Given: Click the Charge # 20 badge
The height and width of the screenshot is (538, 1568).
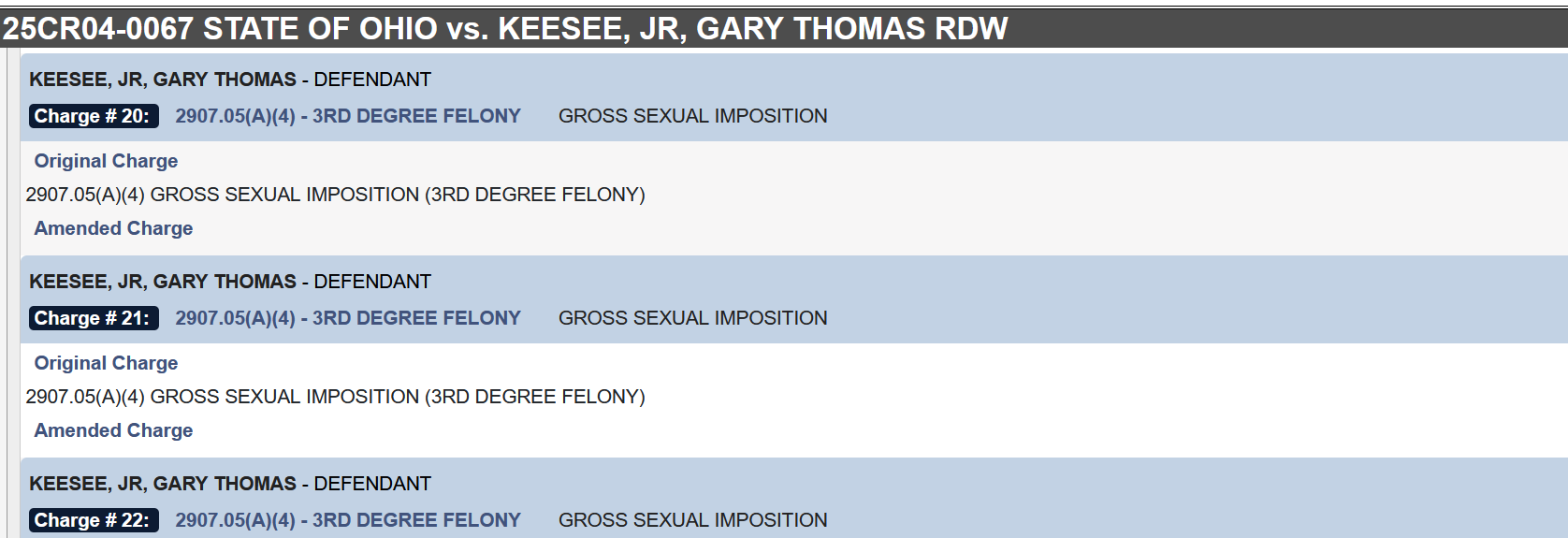Looking at the screenshot, I should [94, 116].
